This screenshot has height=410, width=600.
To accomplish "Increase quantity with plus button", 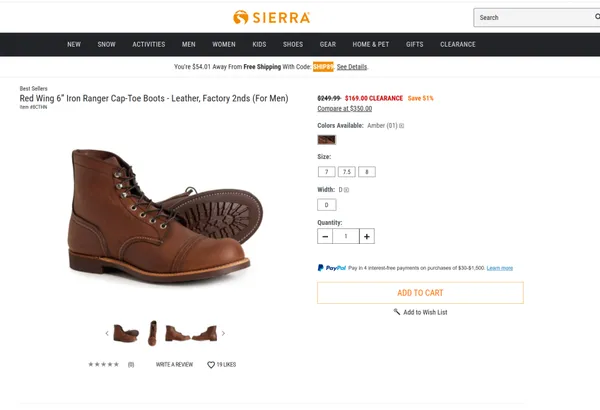I will click(x=367, y=237).
